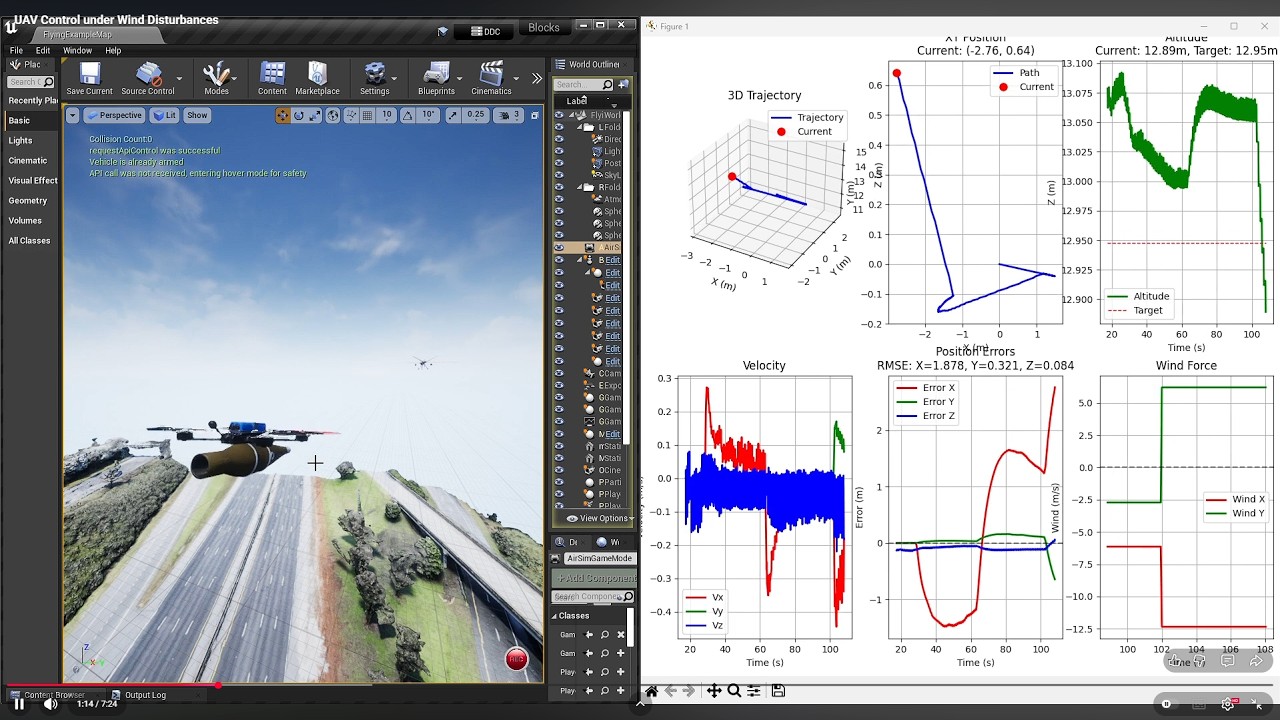Open the Lit view mode dropdown
The height and width of the screenshot is (720, 1280).
coord(164,115)
